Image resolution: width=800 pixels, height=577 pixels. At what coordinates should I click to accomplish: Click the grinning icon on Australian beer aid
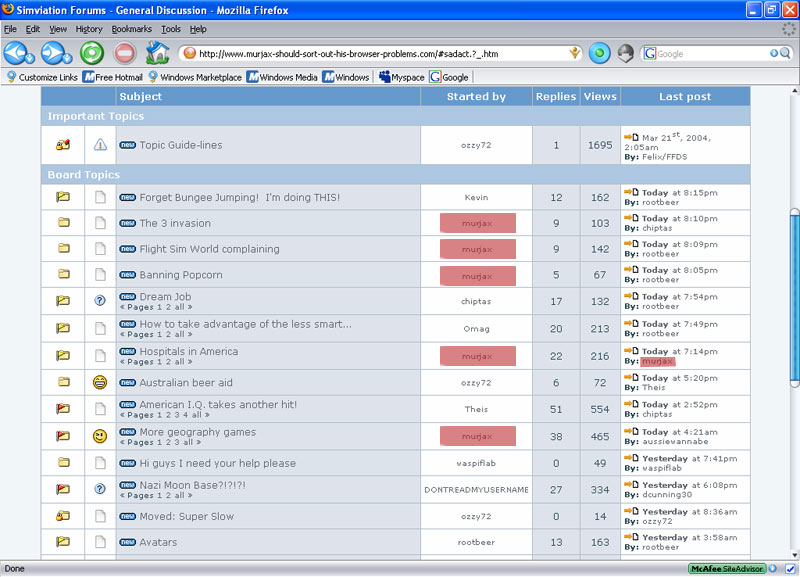pos(100,382)
